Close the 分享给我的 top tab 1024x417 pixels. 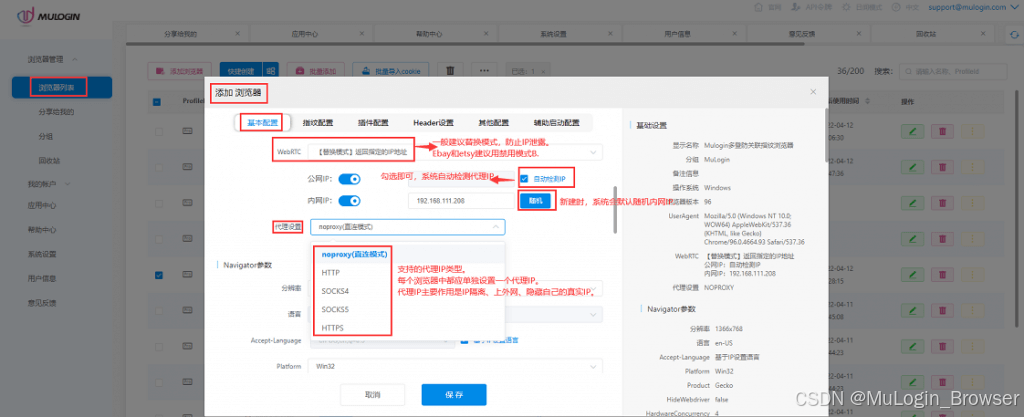[x=237, y=33]
